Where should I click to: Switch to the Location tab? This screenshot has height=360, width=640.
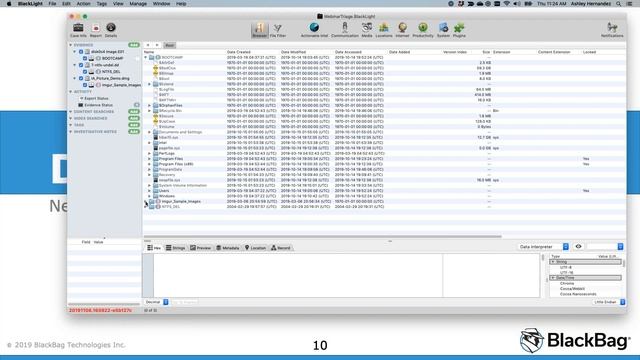click(256, 248)
